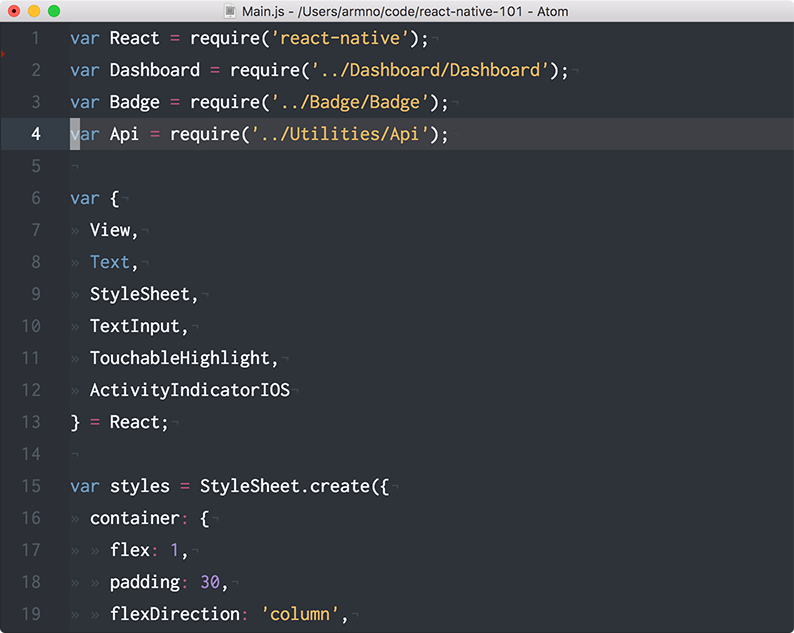The image size is (794, 633).
Task: Click the window title text Main.js path
Action: coord(405,11)
